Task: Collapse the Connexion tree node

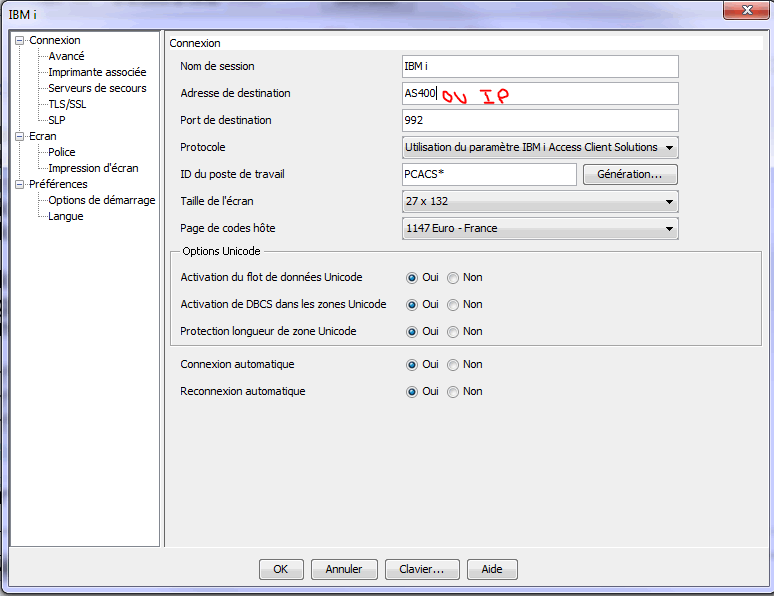Action: click(x=19, y=40)
